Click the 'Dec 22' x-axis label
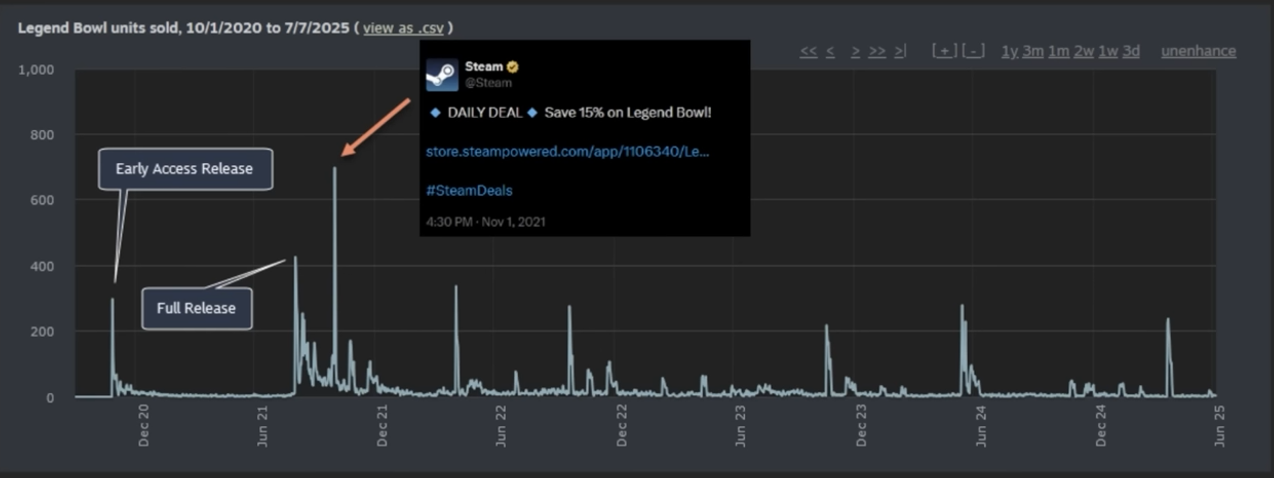This screenshot has height=478, width=1274. tap(621, 425)
